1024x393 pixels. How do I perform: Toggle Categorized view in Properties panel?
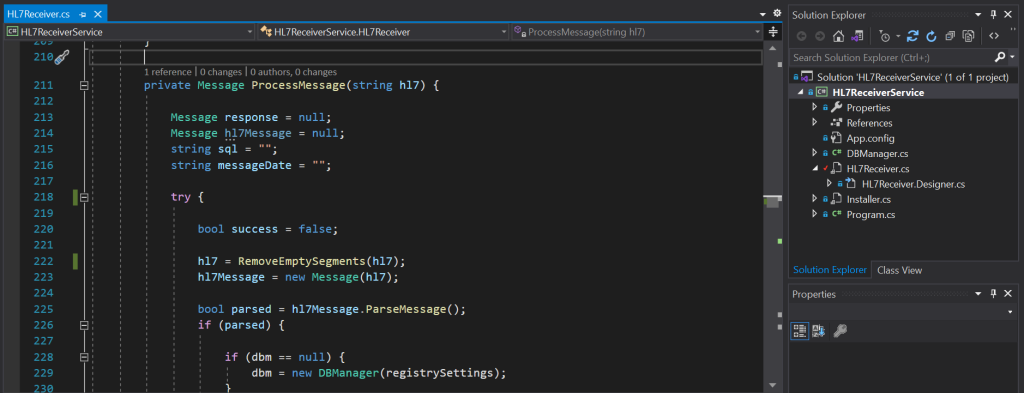[x=799, y=330]
